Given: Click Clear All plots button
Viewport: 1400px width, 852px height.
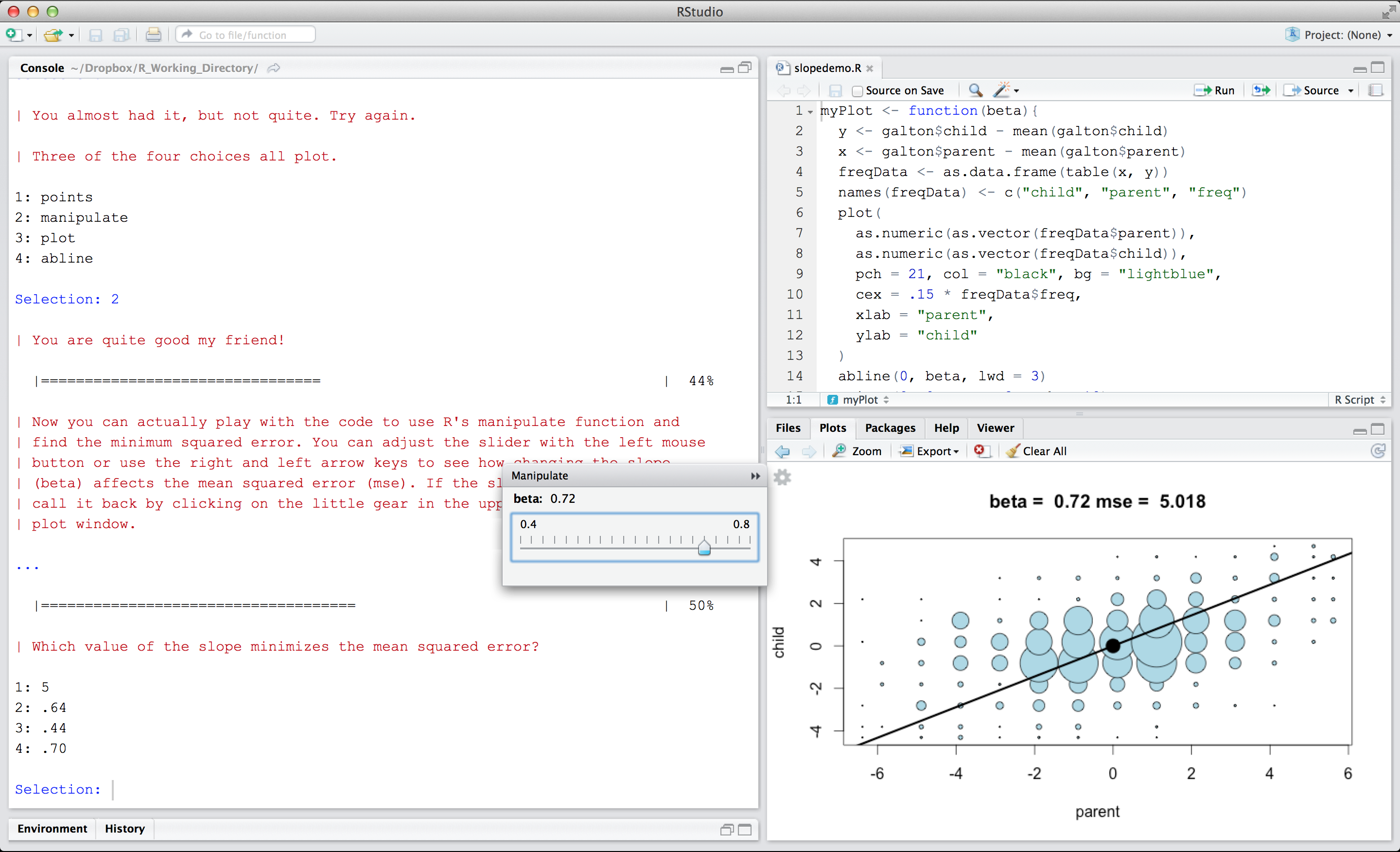Looking at the screenshot, I should 1036,451.
